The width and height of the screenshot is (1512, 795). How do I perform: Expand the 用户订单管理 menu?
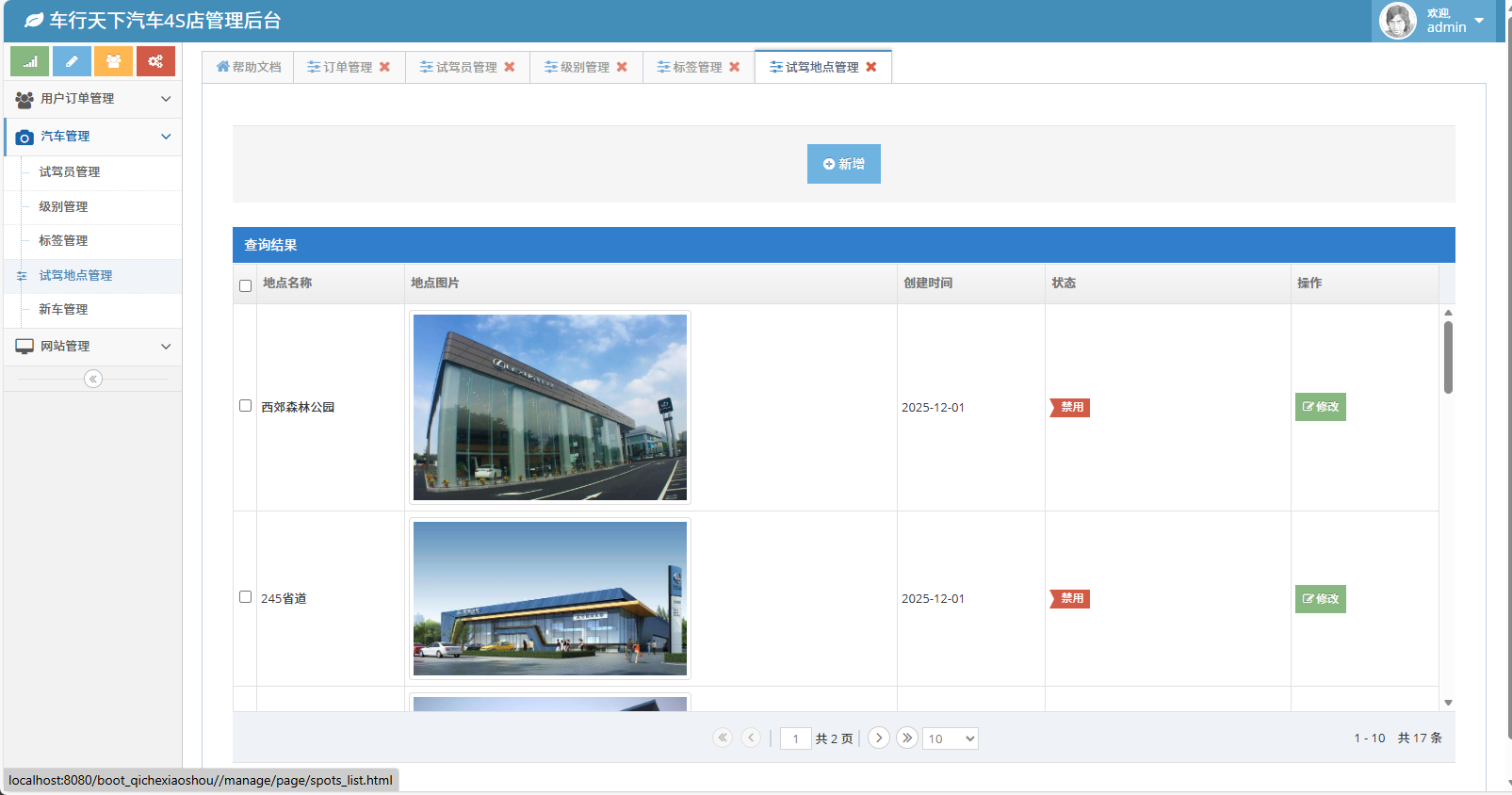tap(92, 99)
